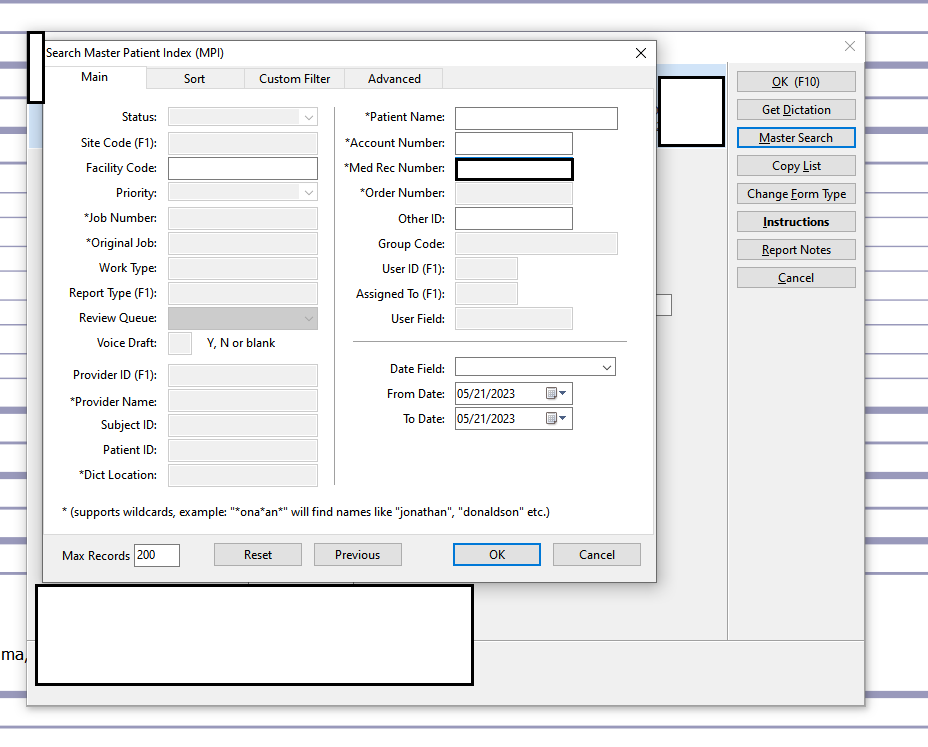View Report Notes

pyautogui.click(x=796, y=249)
